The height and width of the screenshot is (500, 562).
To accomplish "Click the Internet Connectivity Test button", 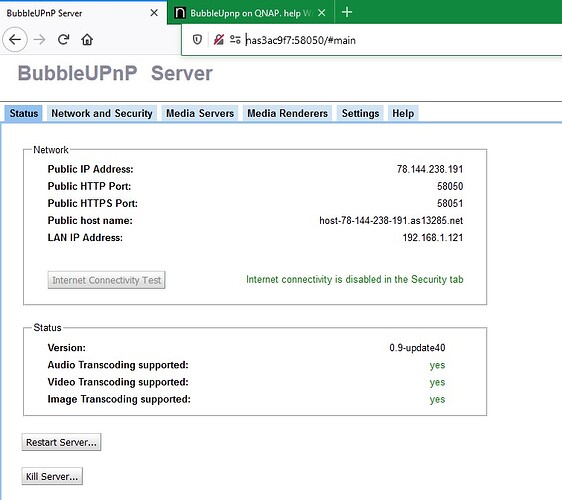I will [106, 280].
